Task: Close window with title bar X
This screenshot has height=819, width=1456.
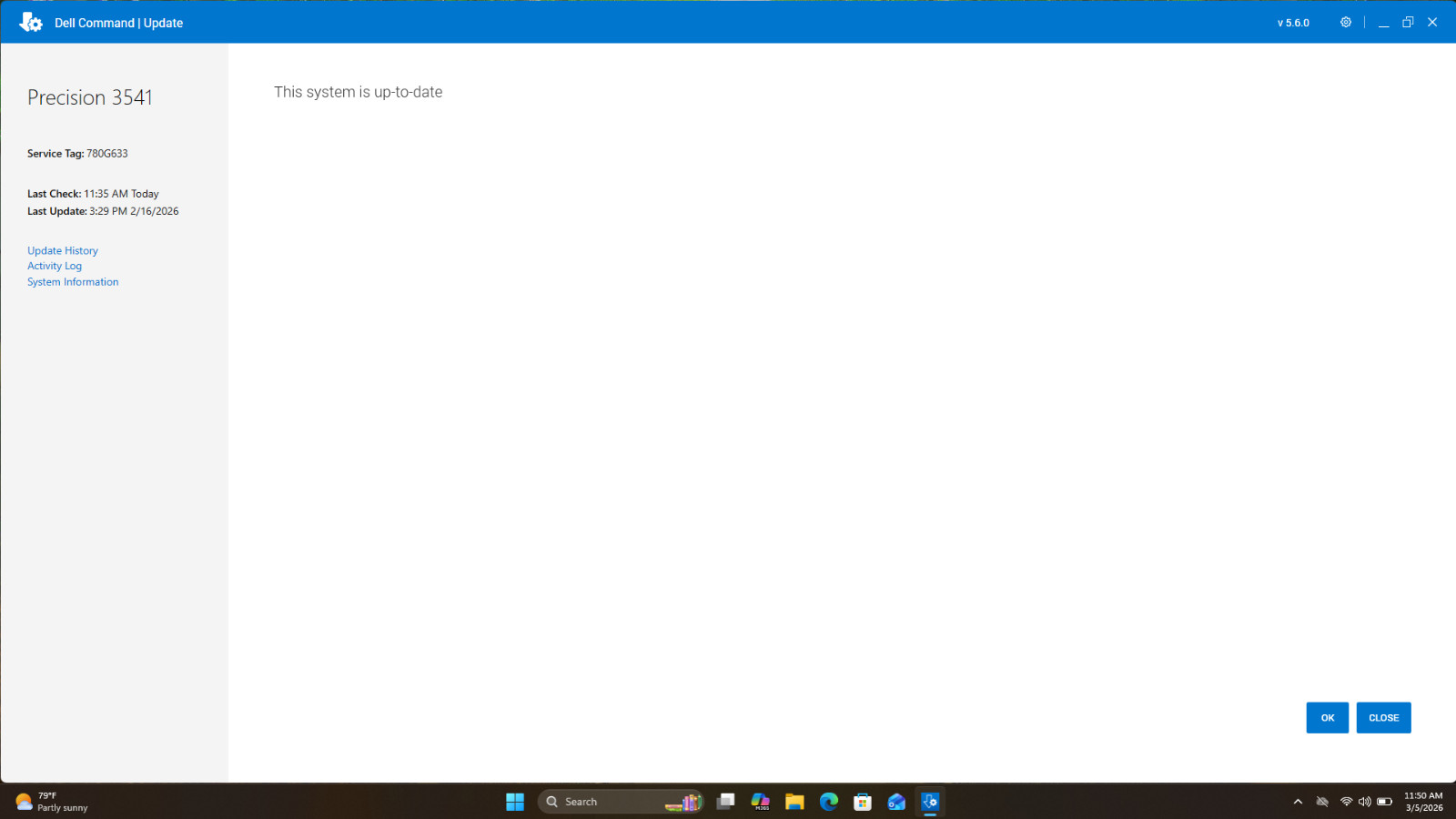Action: (x=1432, y=22)
